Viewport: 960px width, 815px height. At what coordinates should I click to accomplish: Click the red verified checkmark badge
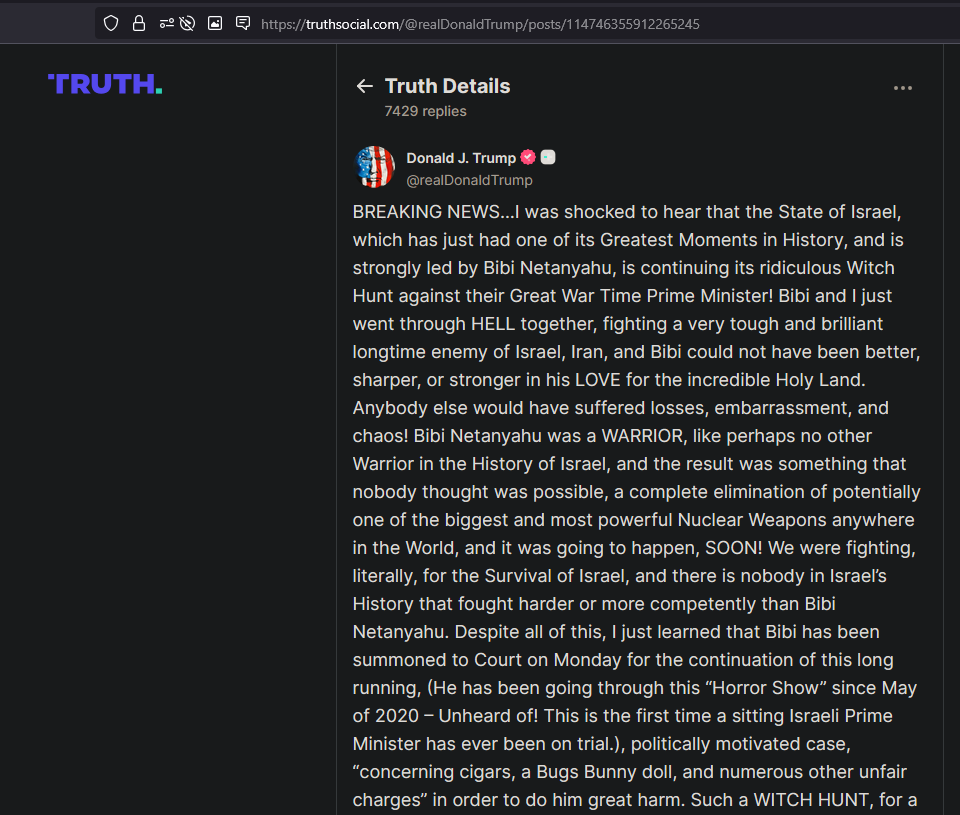[528, 157]
